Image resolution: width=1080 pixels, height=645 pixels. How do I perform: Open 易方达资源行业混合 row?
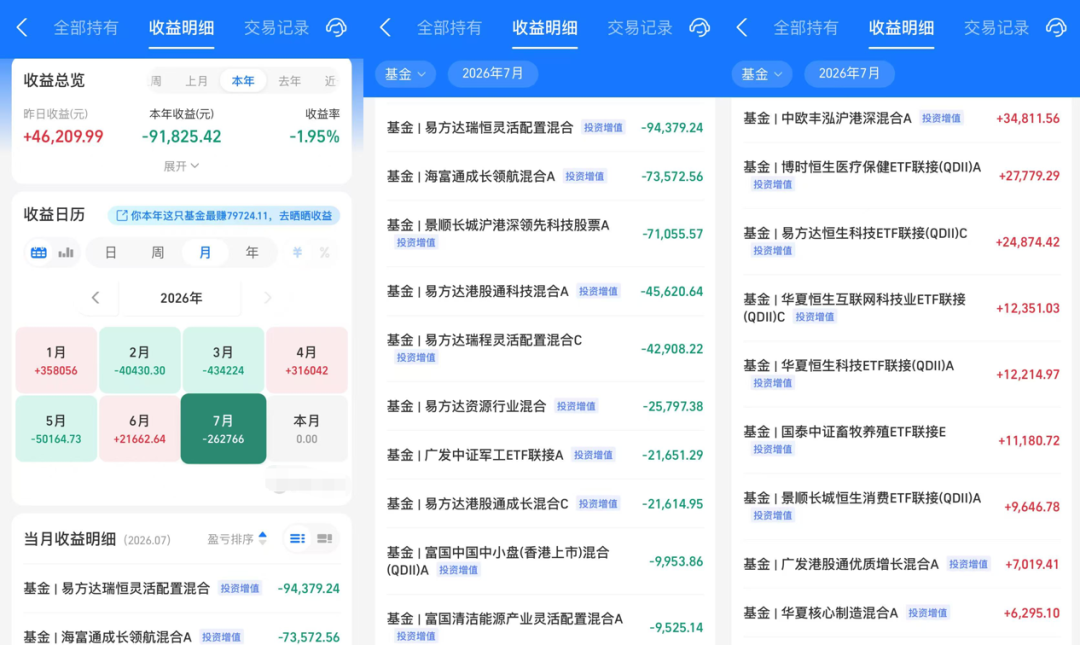pos(544,407)
